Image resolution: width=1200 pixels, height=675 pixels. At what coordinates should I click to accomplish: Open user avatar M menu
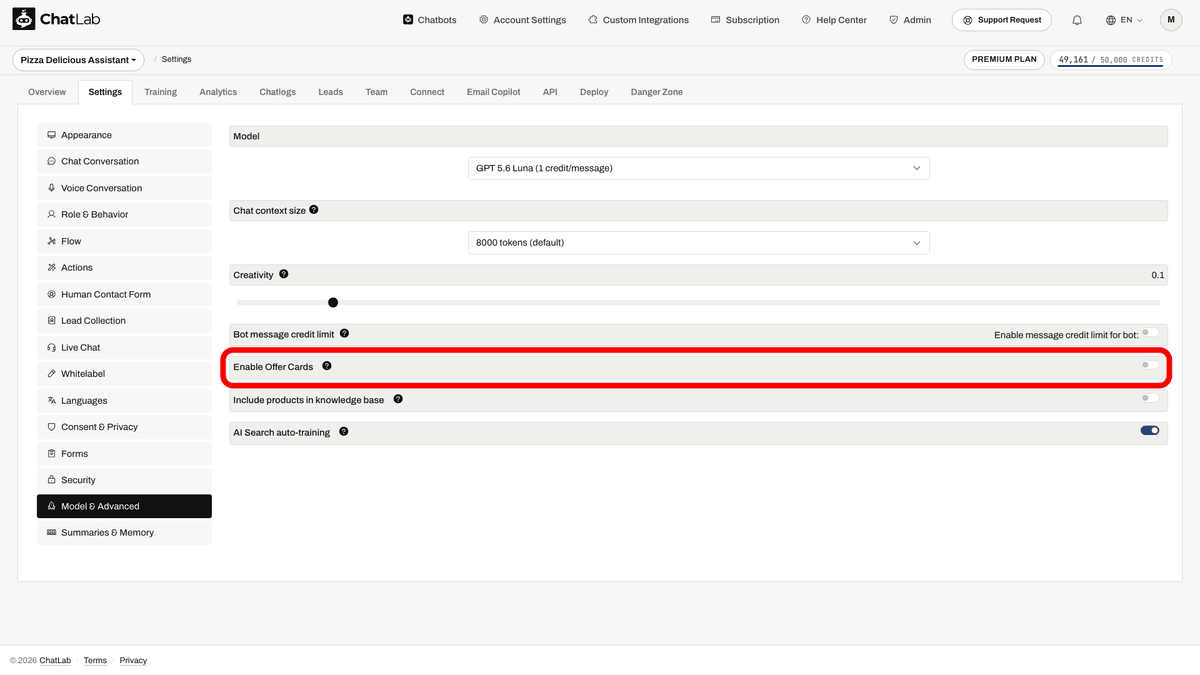tap(1171, 20)
